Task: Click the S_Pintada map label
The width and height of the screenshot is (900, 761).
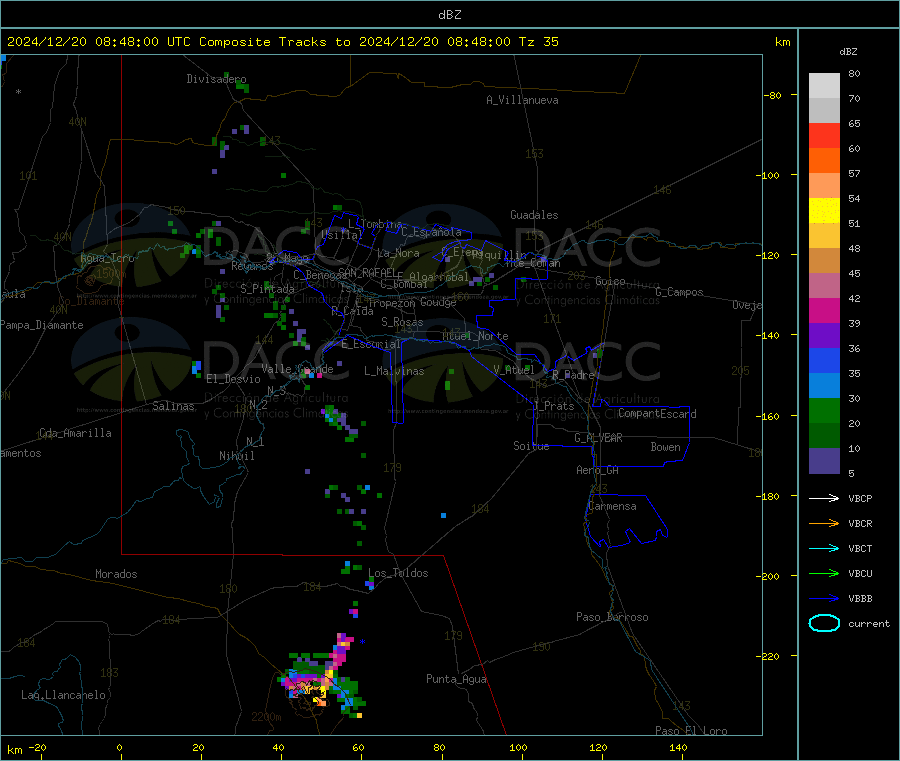Action: [x=267, y=289]
